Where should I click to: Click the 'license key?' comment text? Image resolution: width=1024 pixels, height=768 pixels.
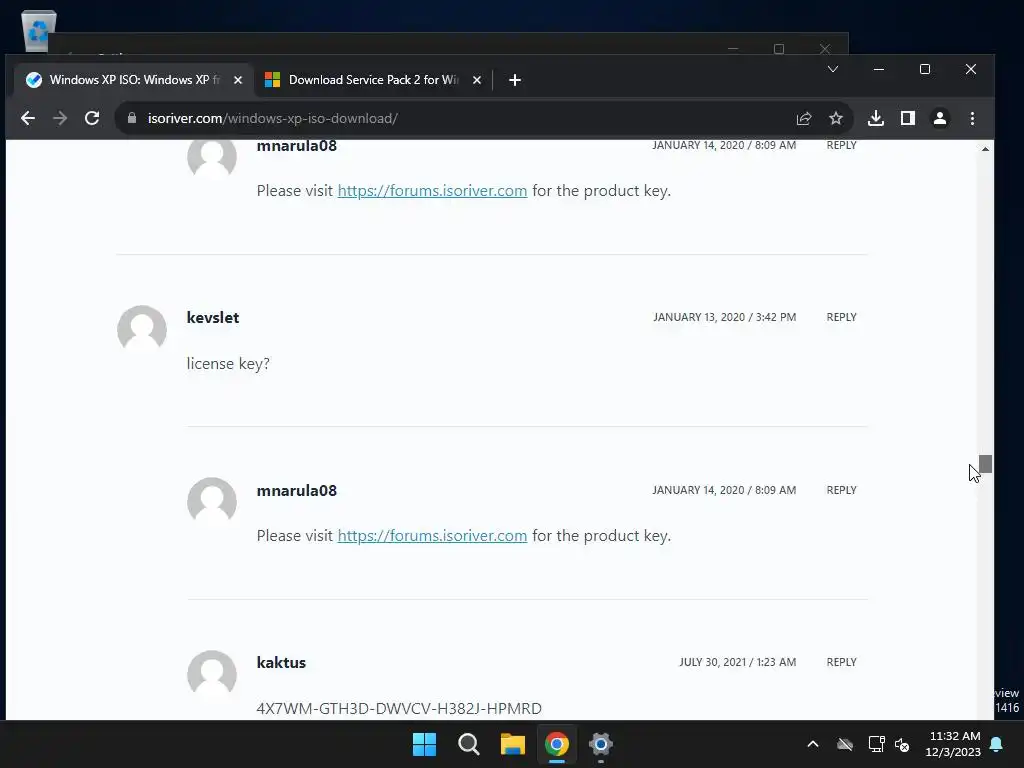click(x=228, y=364)
